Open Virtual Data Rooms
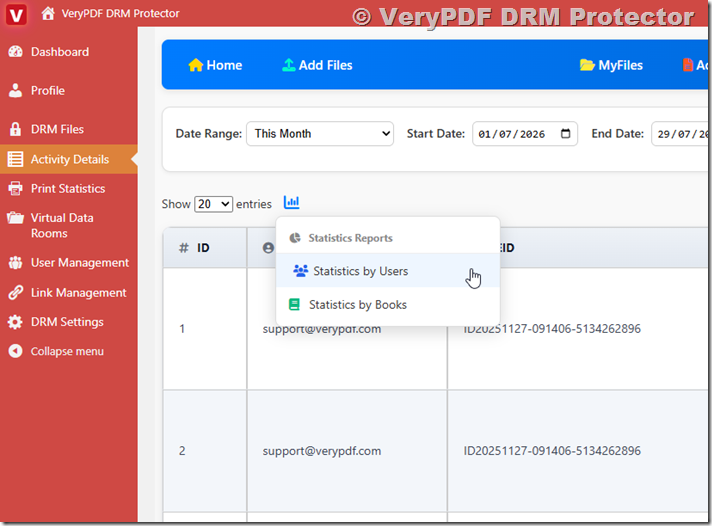Screen dimensions: 712x526 (x=62, y=225)
